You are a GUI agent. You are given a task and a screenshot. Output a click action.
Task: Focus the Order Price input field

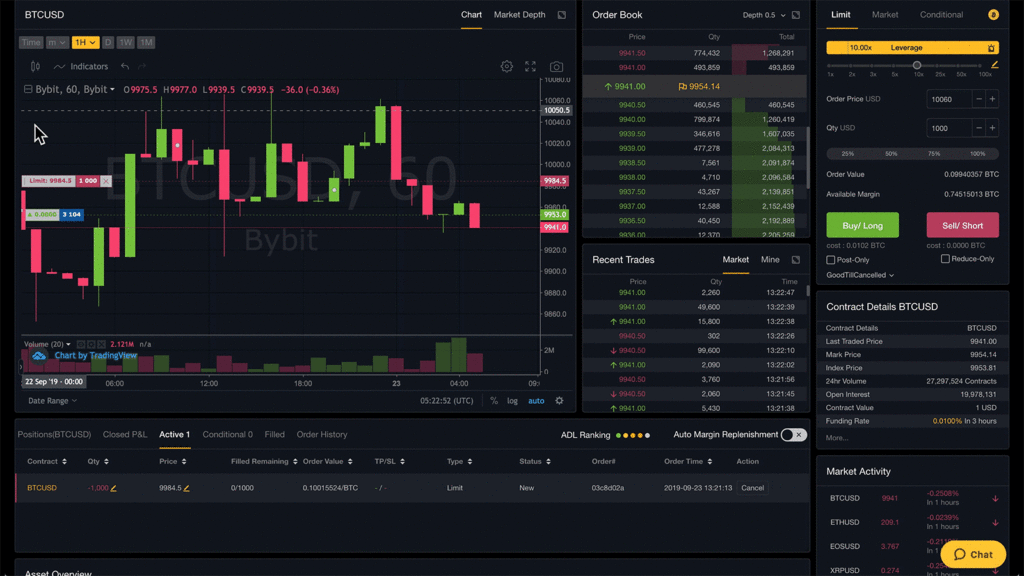coord(949,99)
